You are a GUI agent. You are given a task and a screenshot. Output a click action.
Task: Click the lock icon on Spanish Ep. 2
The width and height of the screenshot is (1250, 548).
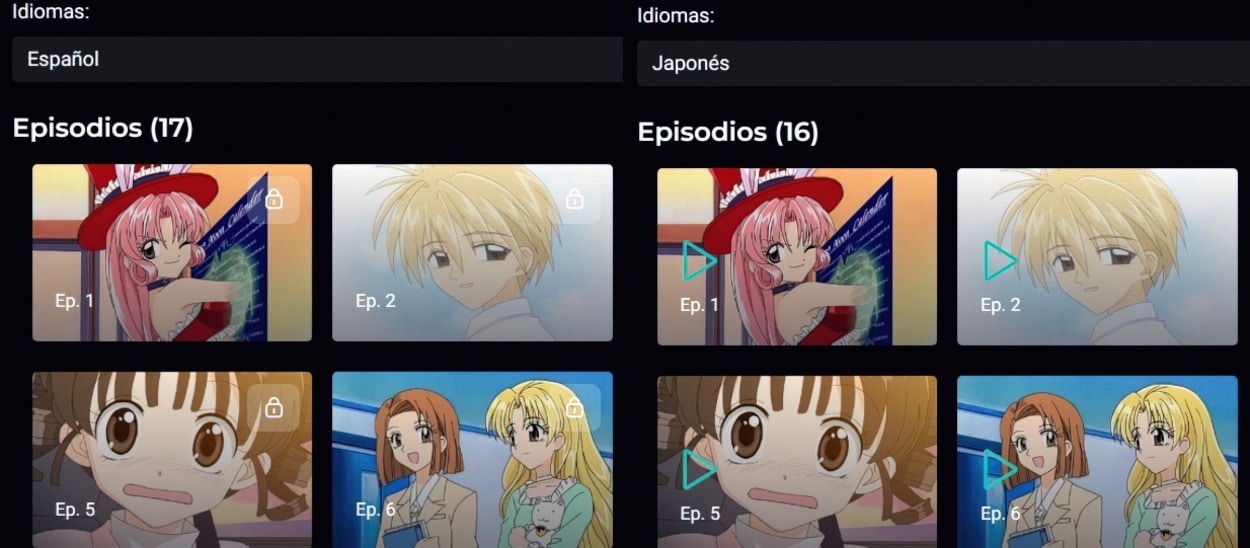coord(574,199)
